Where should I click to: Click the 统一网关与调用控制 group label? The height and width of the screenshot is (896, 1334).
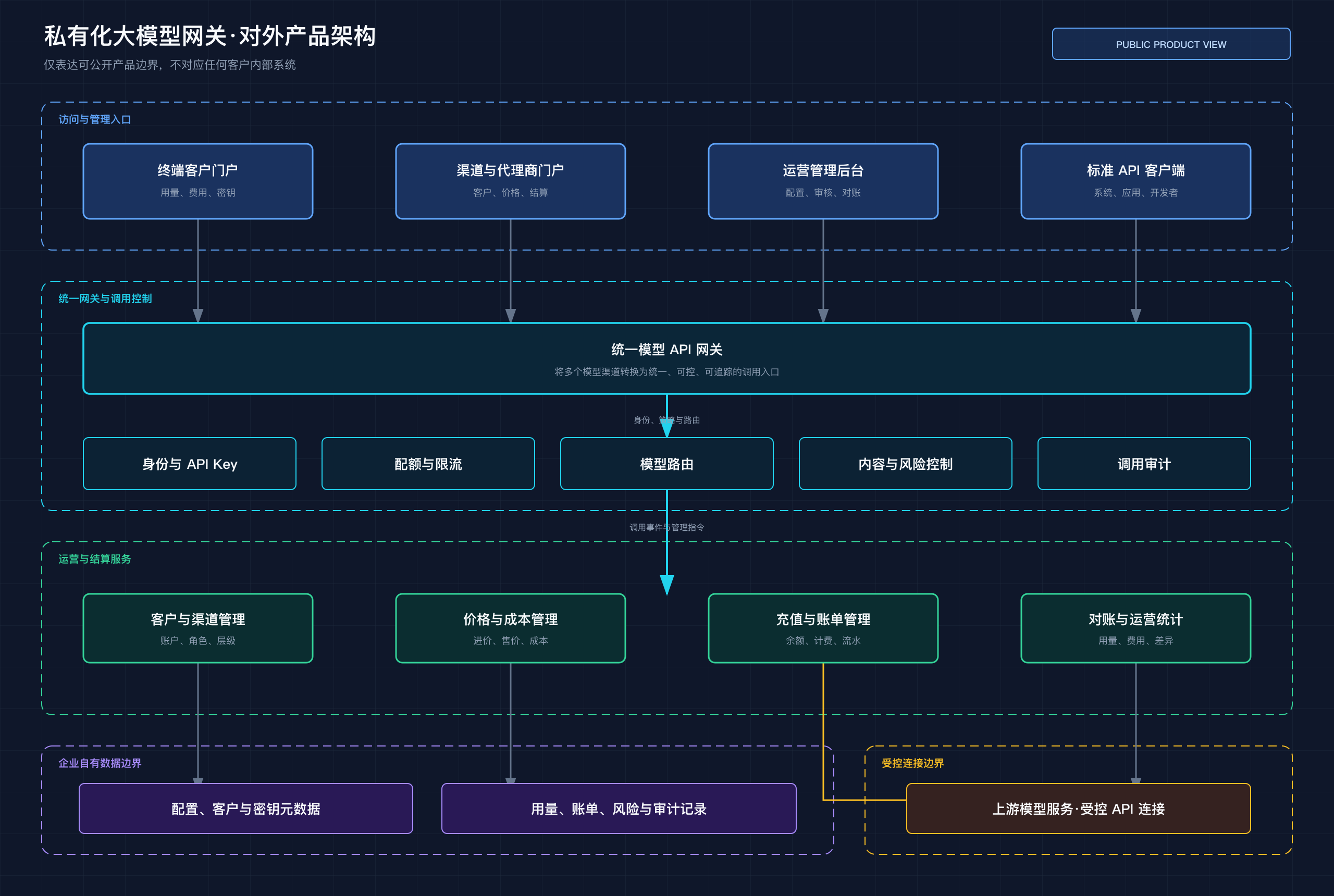105,298
